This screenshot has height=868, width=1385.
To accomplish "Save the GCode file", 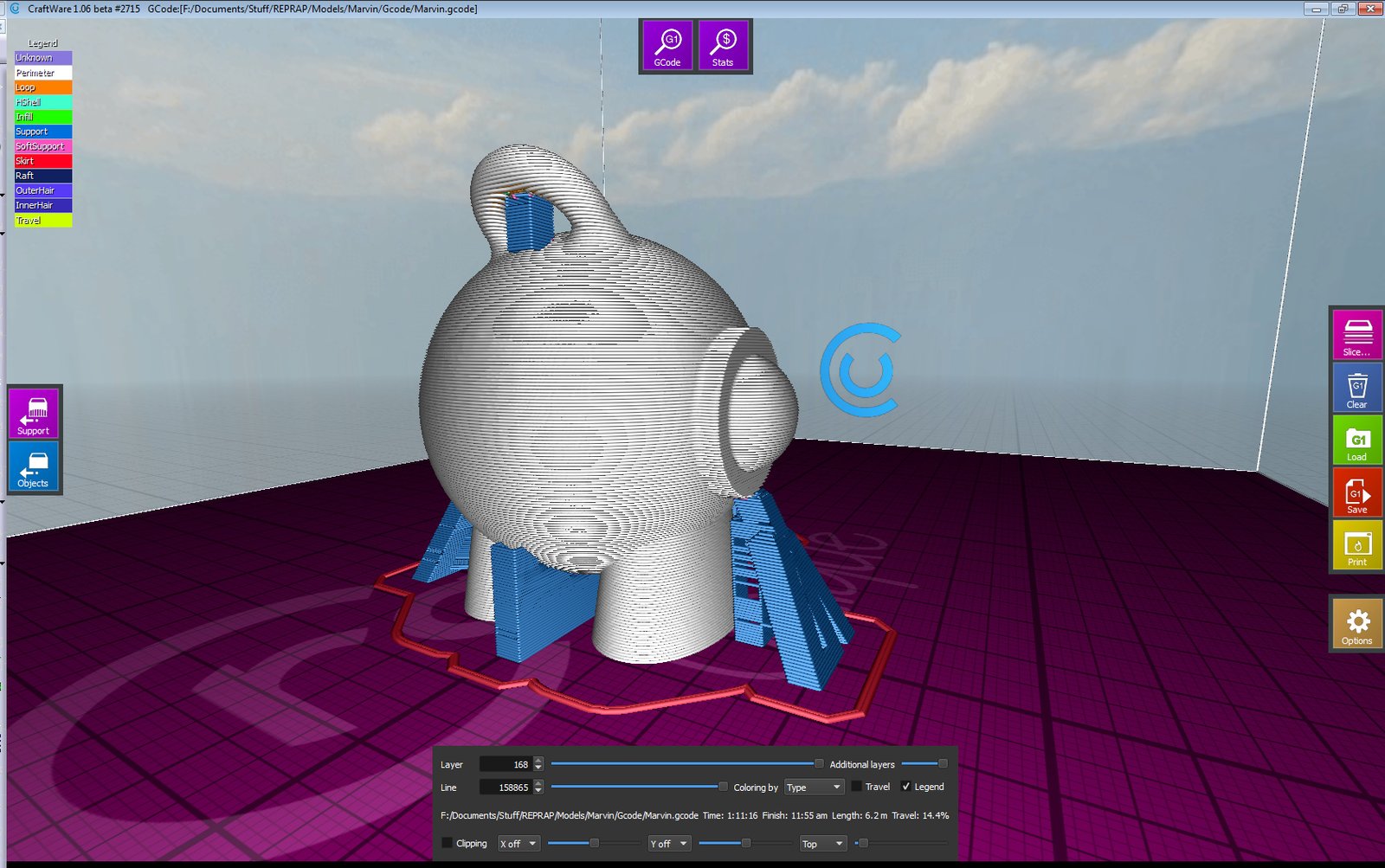I will coord(1356,492).
